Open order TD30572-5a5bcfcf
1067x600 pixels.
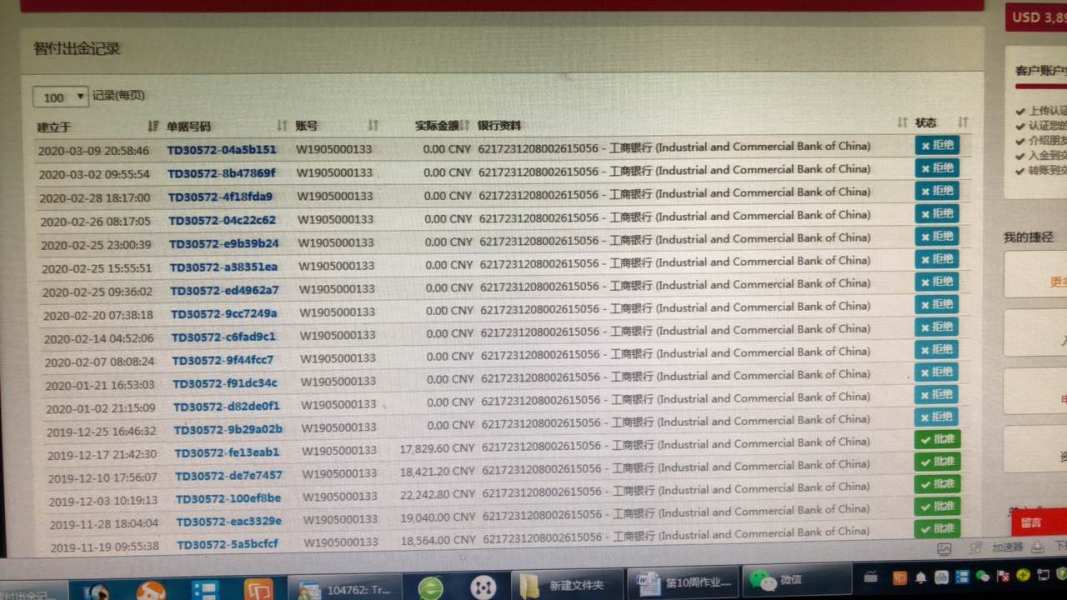tap(228, 544)
